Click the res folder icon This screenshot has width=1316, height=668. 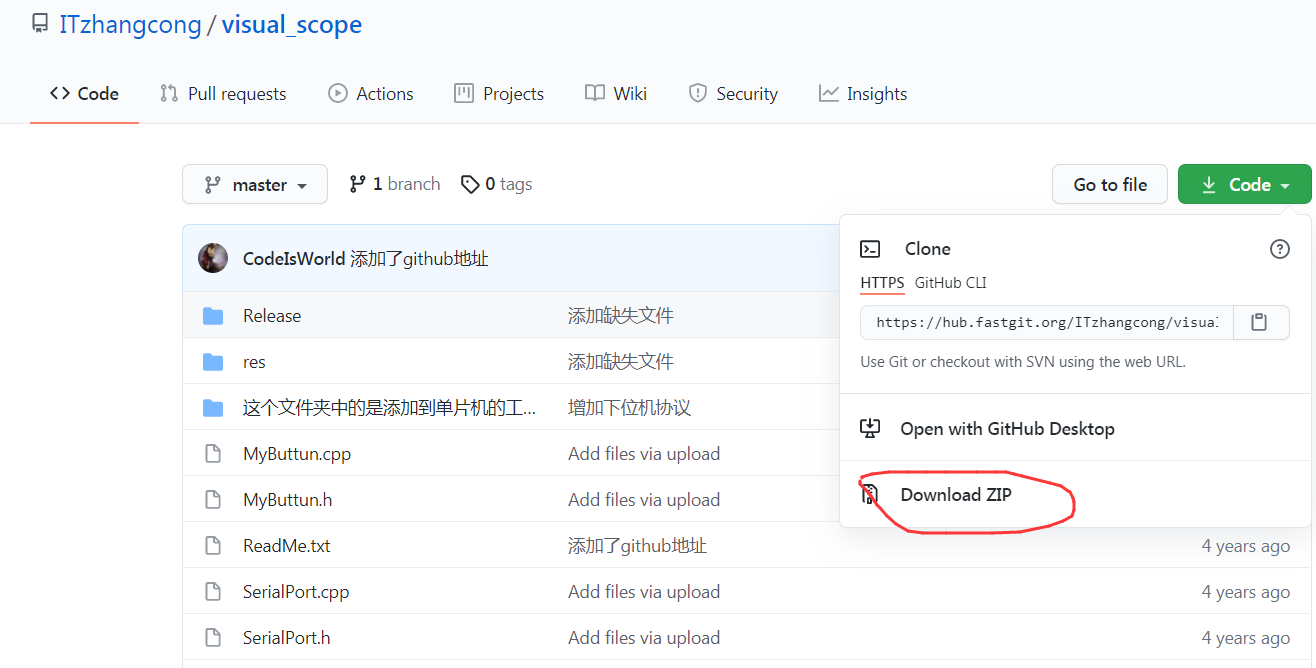tap(213, 362)
